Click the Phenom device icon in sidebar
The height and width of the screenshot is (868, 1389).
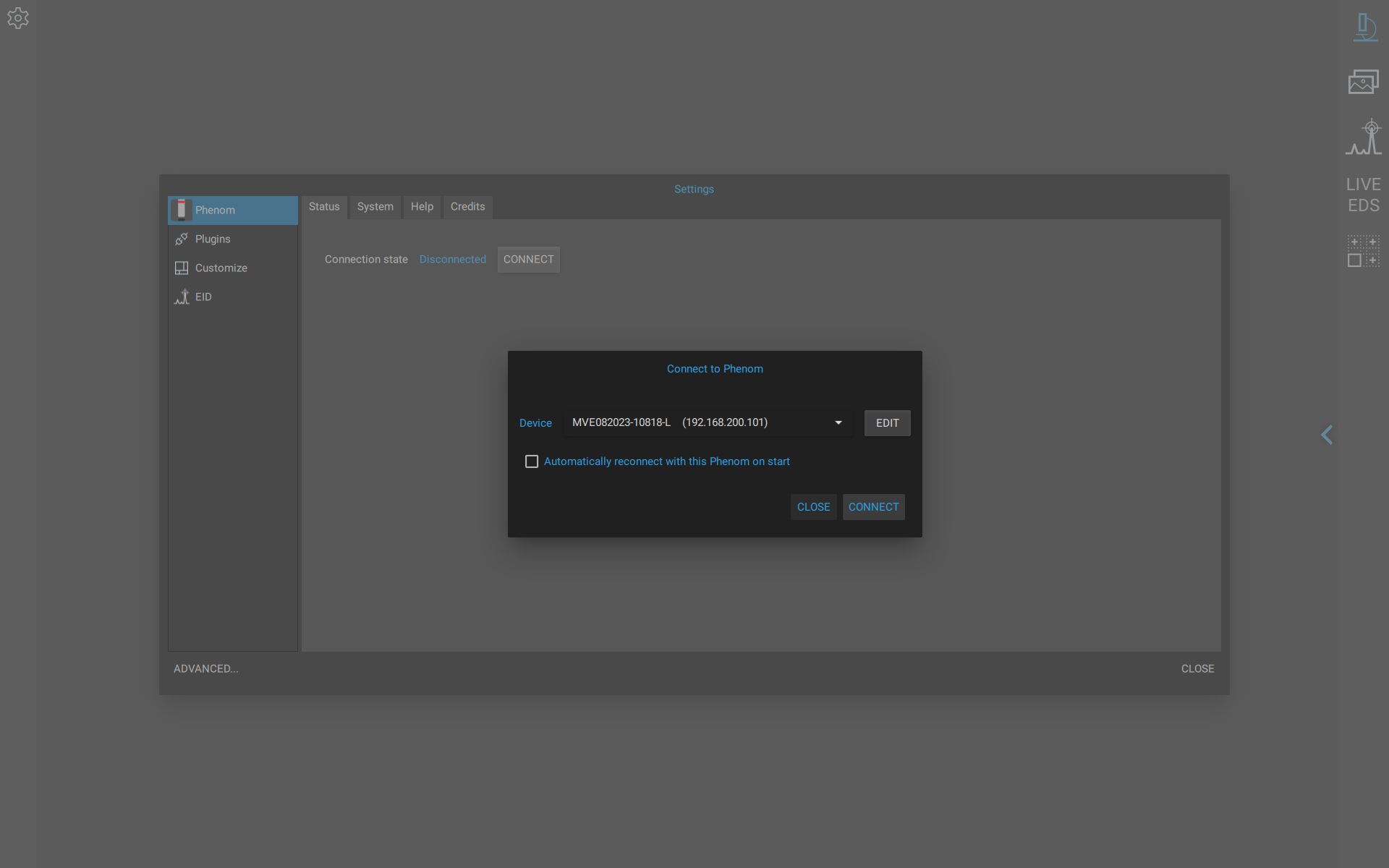click(x=181, y=210)
